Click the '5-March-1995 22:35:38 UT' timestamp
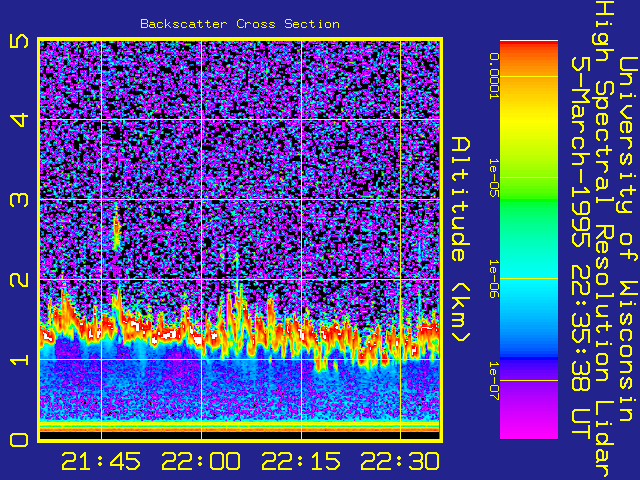The image size is (640, 480). click(x=581, y=247)
